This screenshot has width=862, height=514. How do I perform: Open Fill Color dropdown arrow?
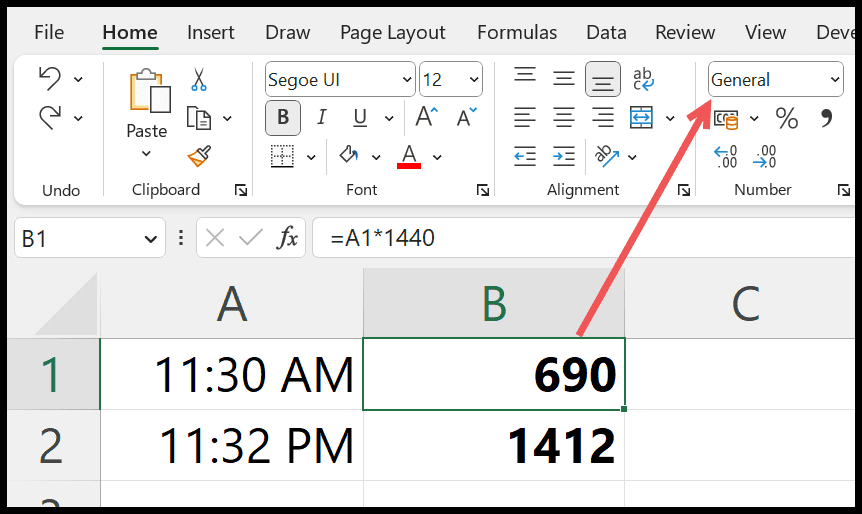coord(376,158)
